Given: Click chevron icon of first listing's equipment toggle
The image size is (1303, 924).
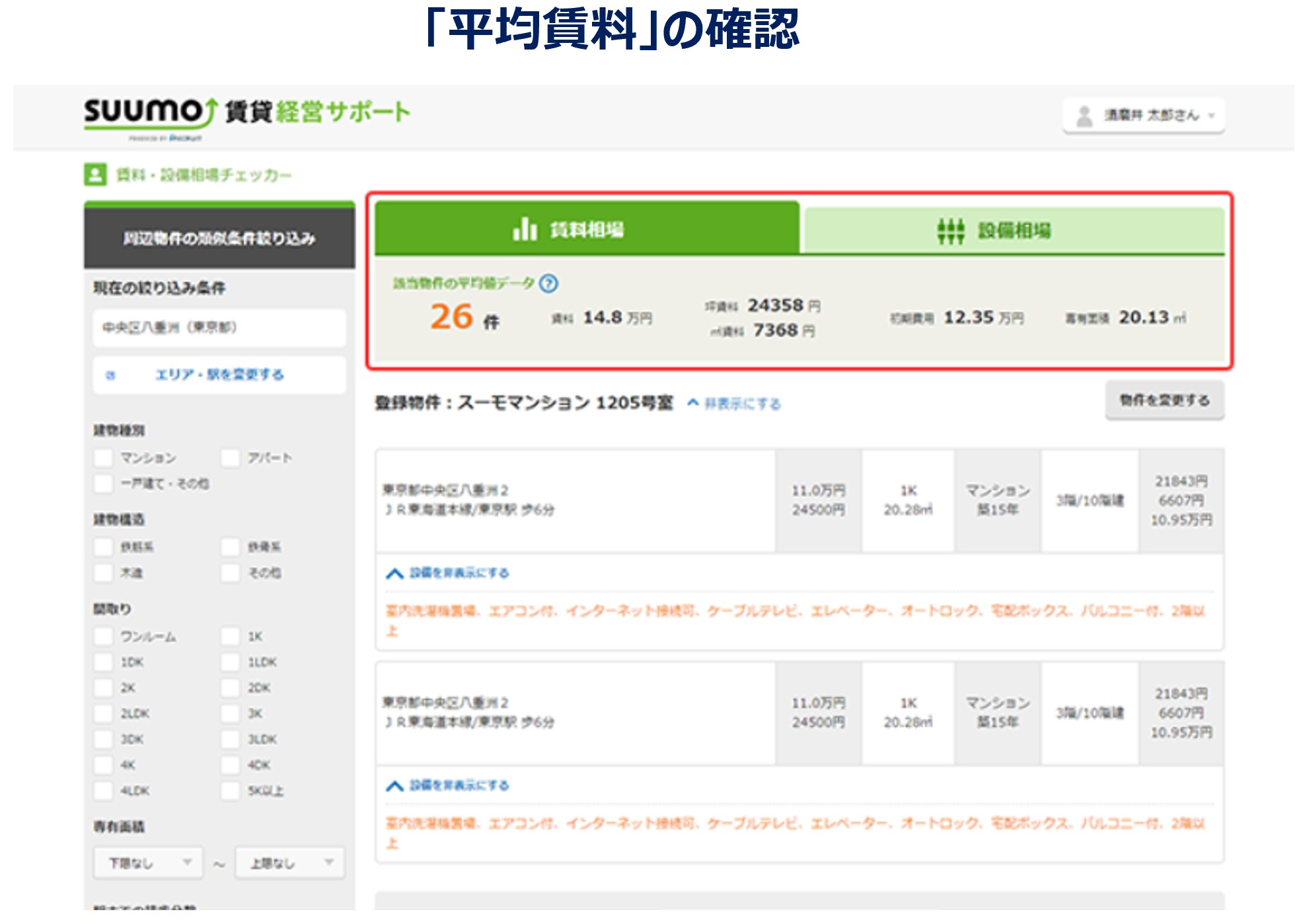Looking at the screenshot, I should 394,573.
